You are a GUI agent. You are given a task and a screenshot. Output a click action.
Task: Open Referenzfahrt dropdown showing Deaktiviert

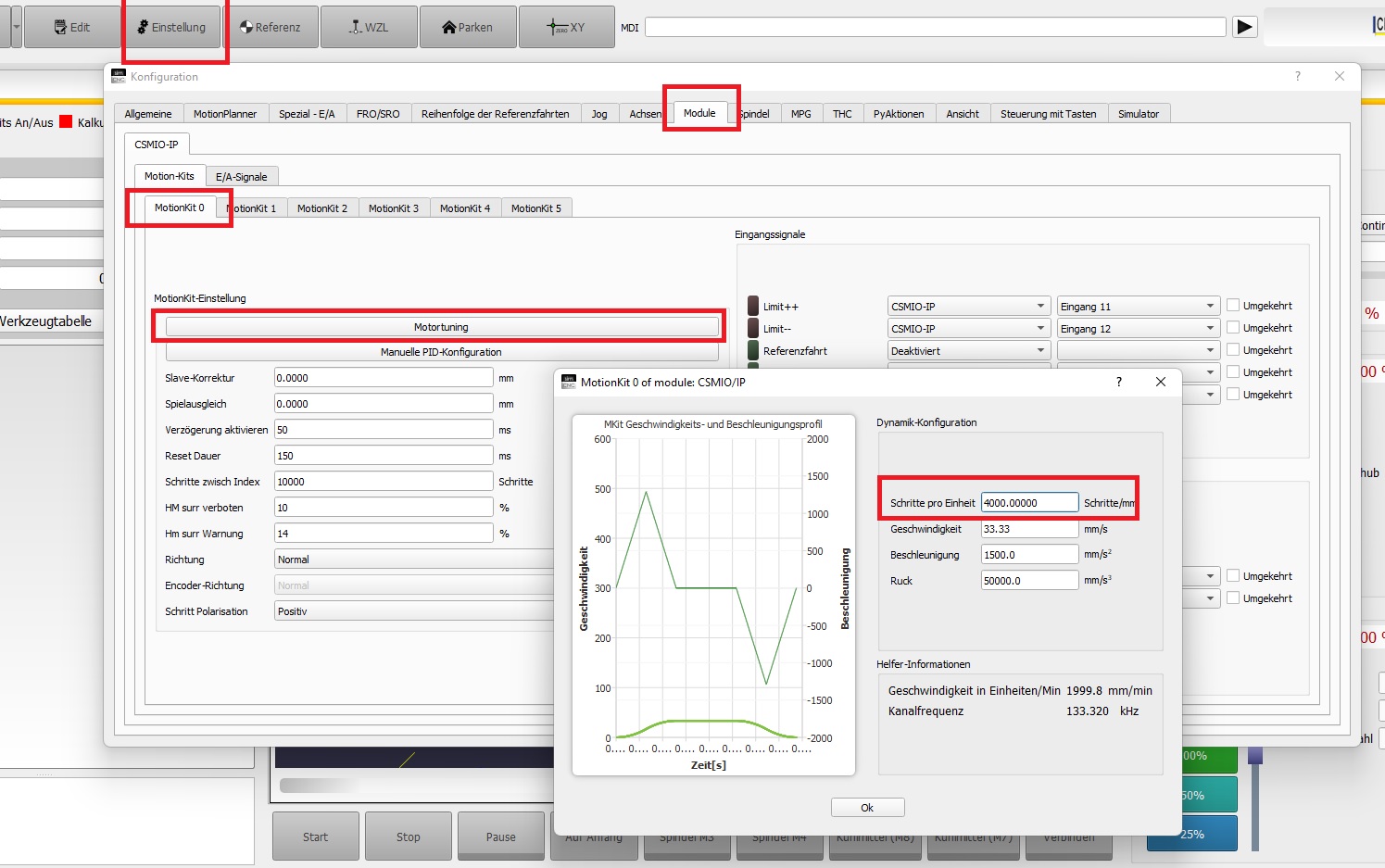(968, 351)
